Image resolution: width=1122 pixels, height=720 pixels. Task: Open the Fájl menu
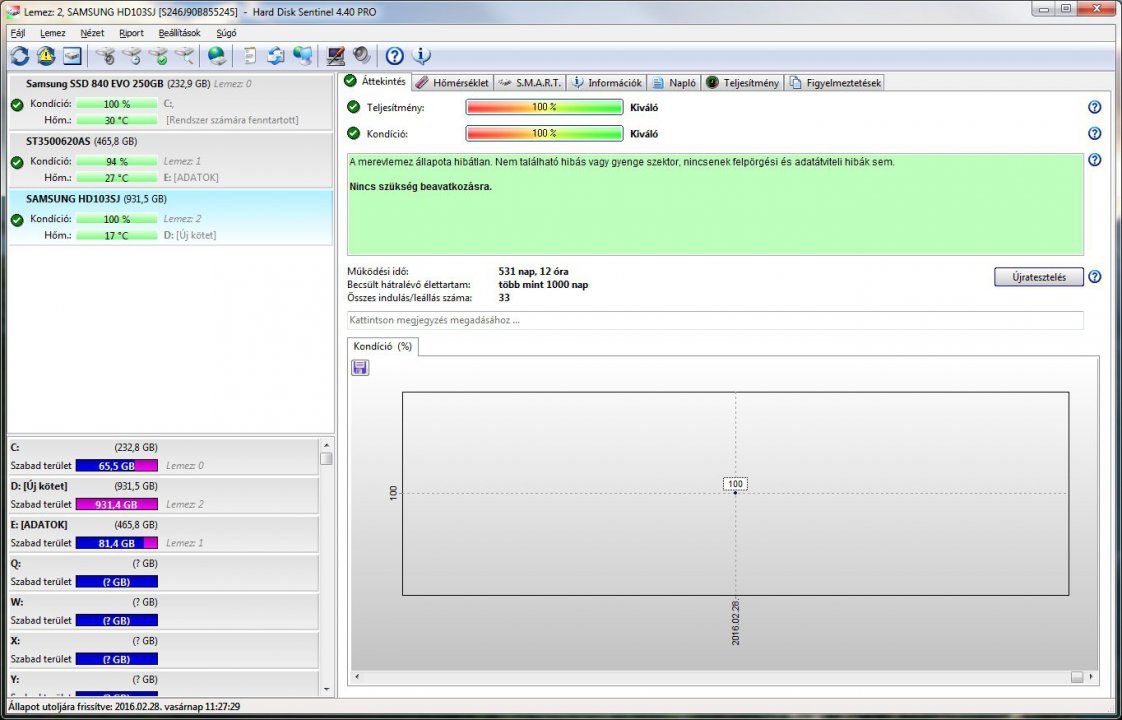click(x=18, y=33)
